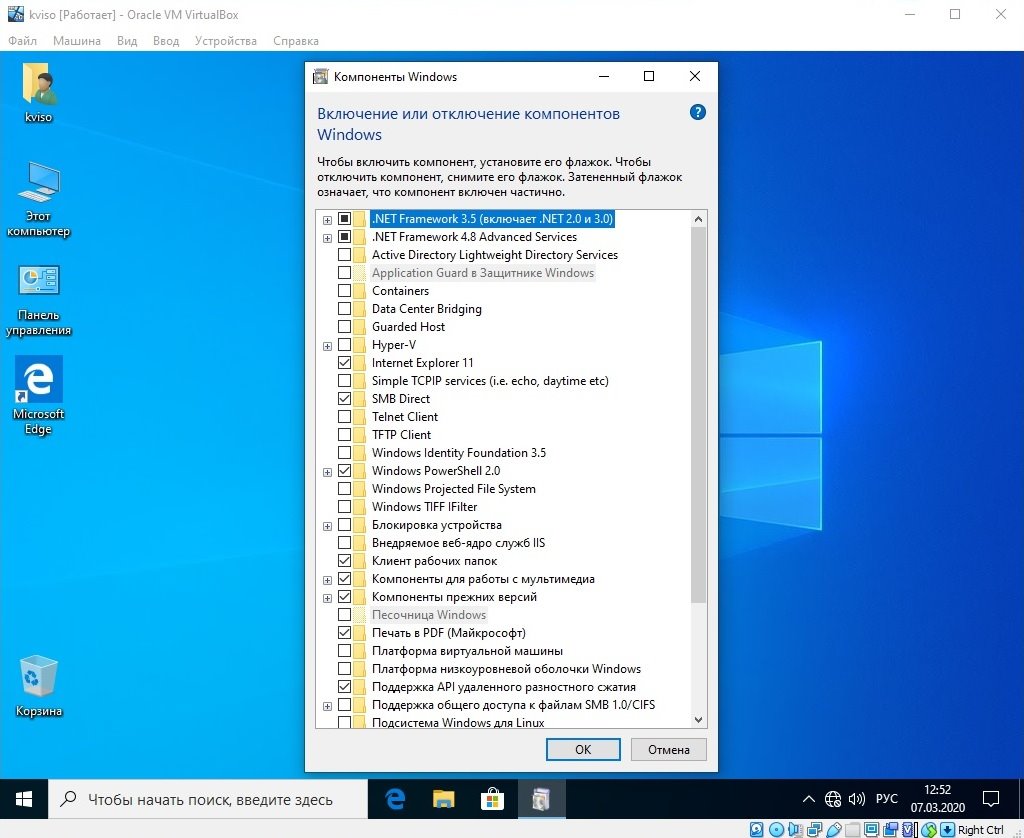Uncheck Клиент рабочих папок
The height and width of the screenshot is (838, 1024).
(344, 561)
